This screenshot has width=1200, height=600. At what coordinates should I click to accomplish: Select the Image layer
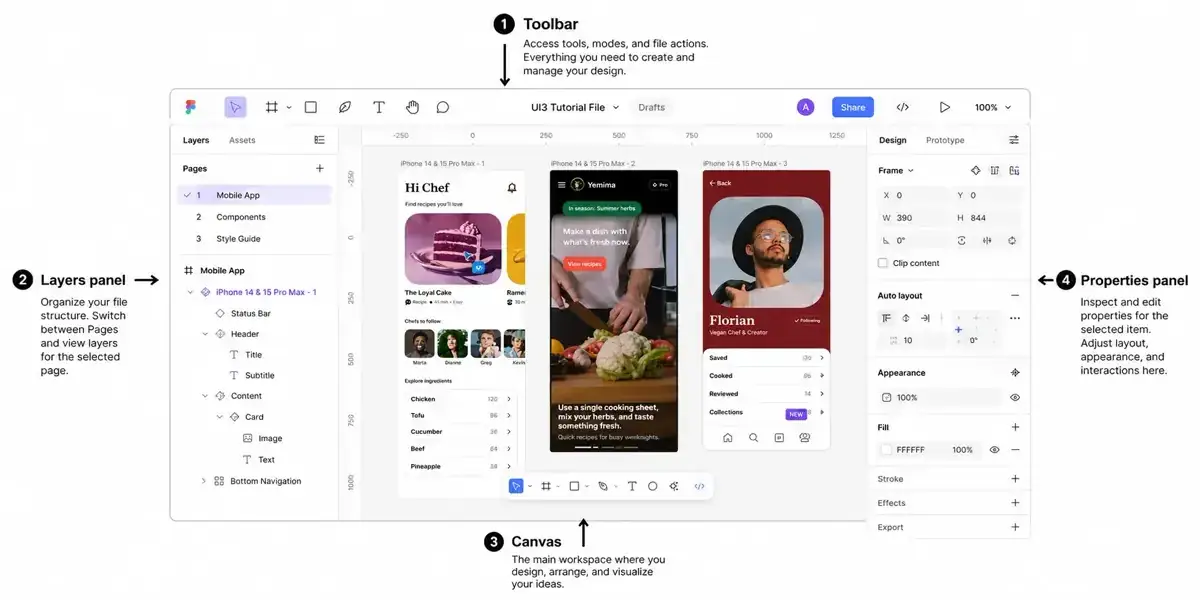pos(270,438)
